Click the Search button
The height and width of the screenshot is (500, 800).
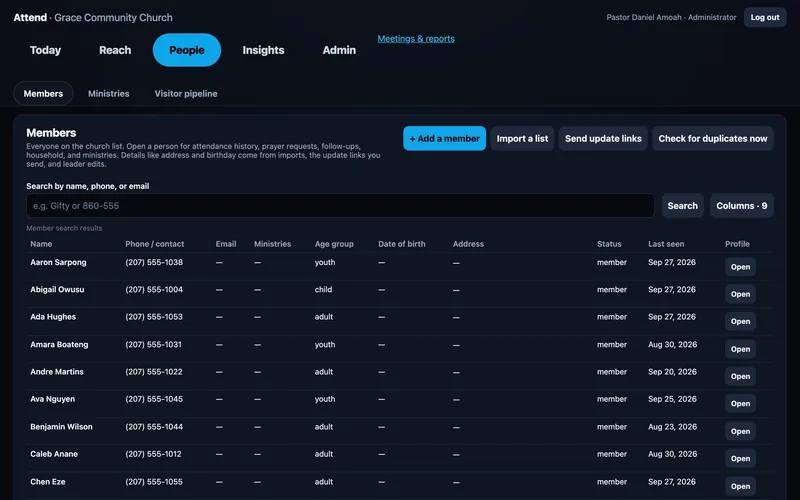(x=683, y=206)
